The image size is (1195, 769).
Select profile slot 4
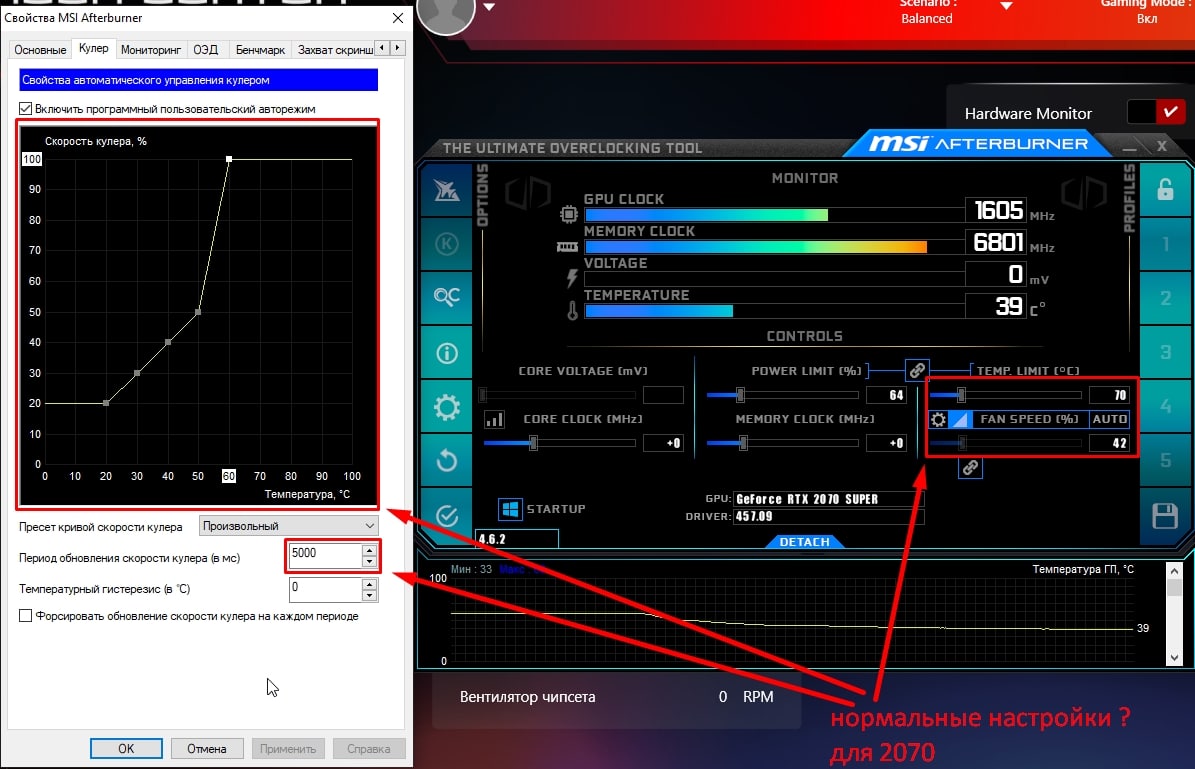point(1165,406)
